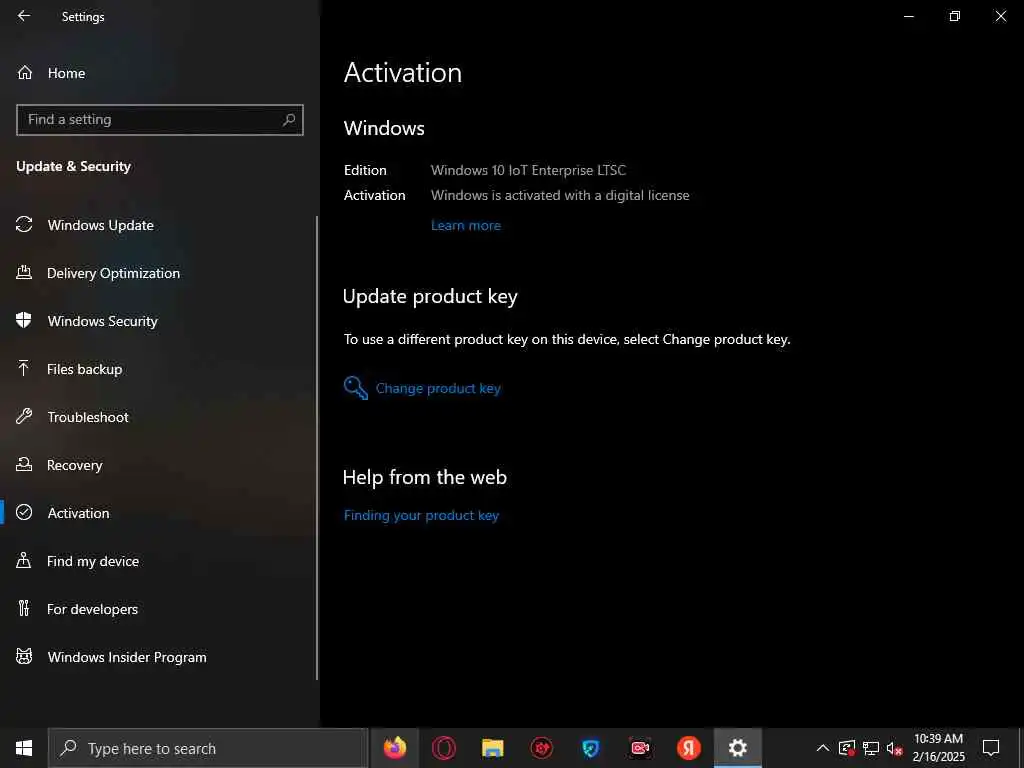Click the sidebar vertical scrollbar

317,447
